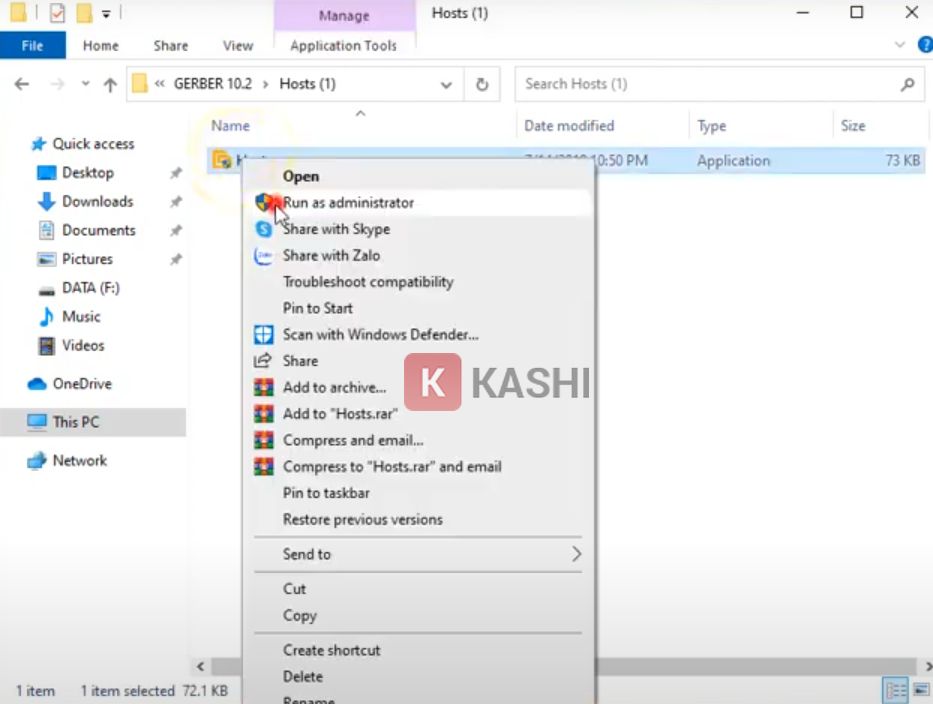Pin Hosts to Start from the context menu
Image resolution: width=933 pixels, height=704 pixels.
point(318,308)
